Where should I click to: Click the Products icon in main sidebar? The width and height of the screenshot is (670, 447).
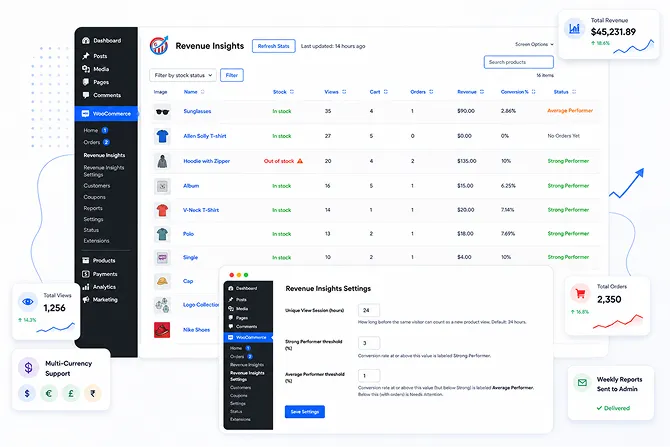coord(86,260)
